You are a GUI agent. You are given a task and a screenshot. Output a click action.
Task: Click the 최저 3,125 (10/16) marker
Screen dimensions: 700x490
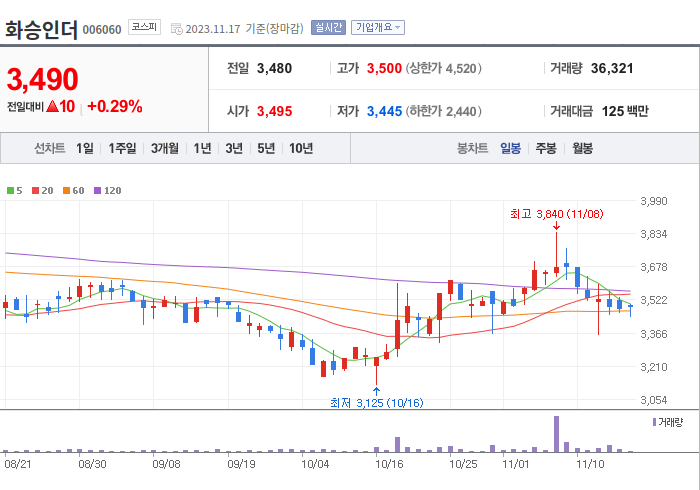(377, 403)
